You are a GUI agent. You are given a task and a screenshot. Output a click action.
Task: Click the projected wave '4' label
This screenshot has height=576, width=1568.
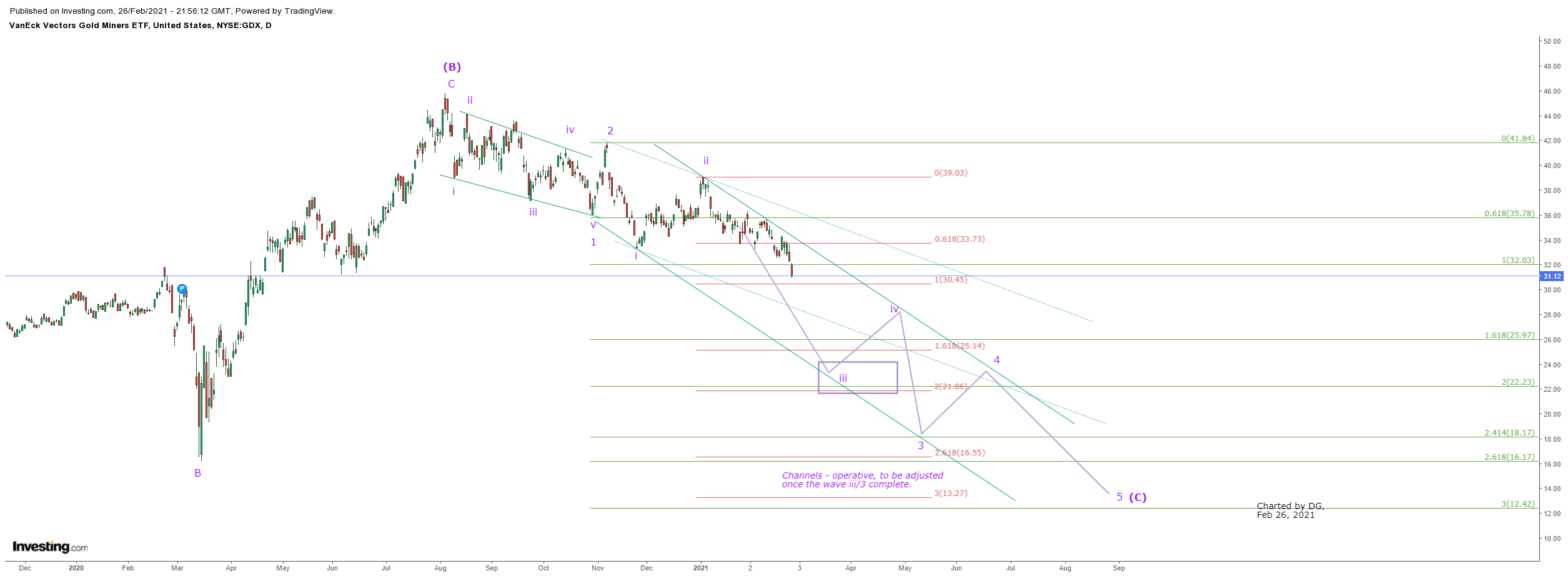tap(997, 360)
